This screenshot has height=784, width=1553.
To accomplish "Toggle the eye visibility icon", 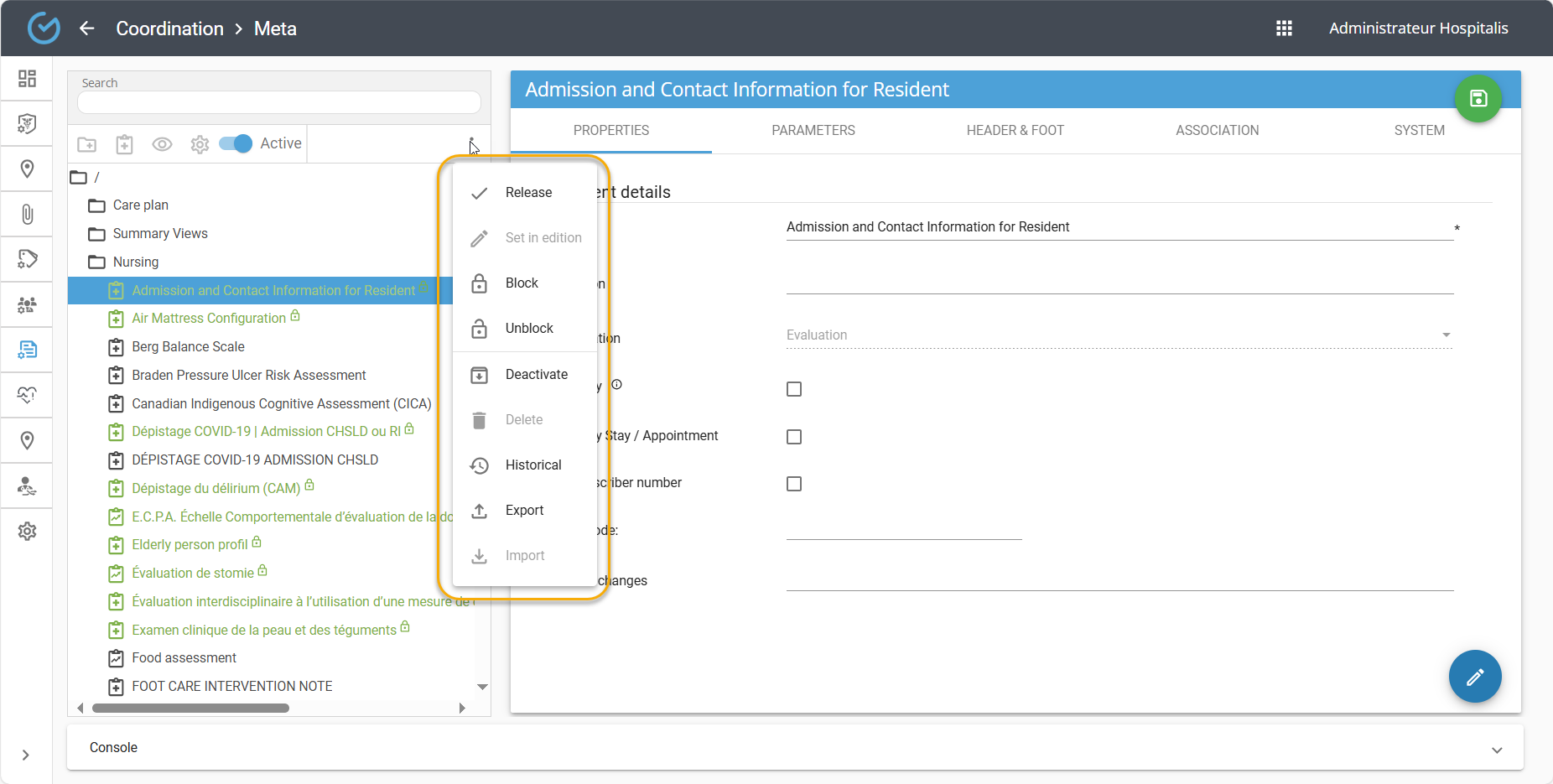I will 162,144.
